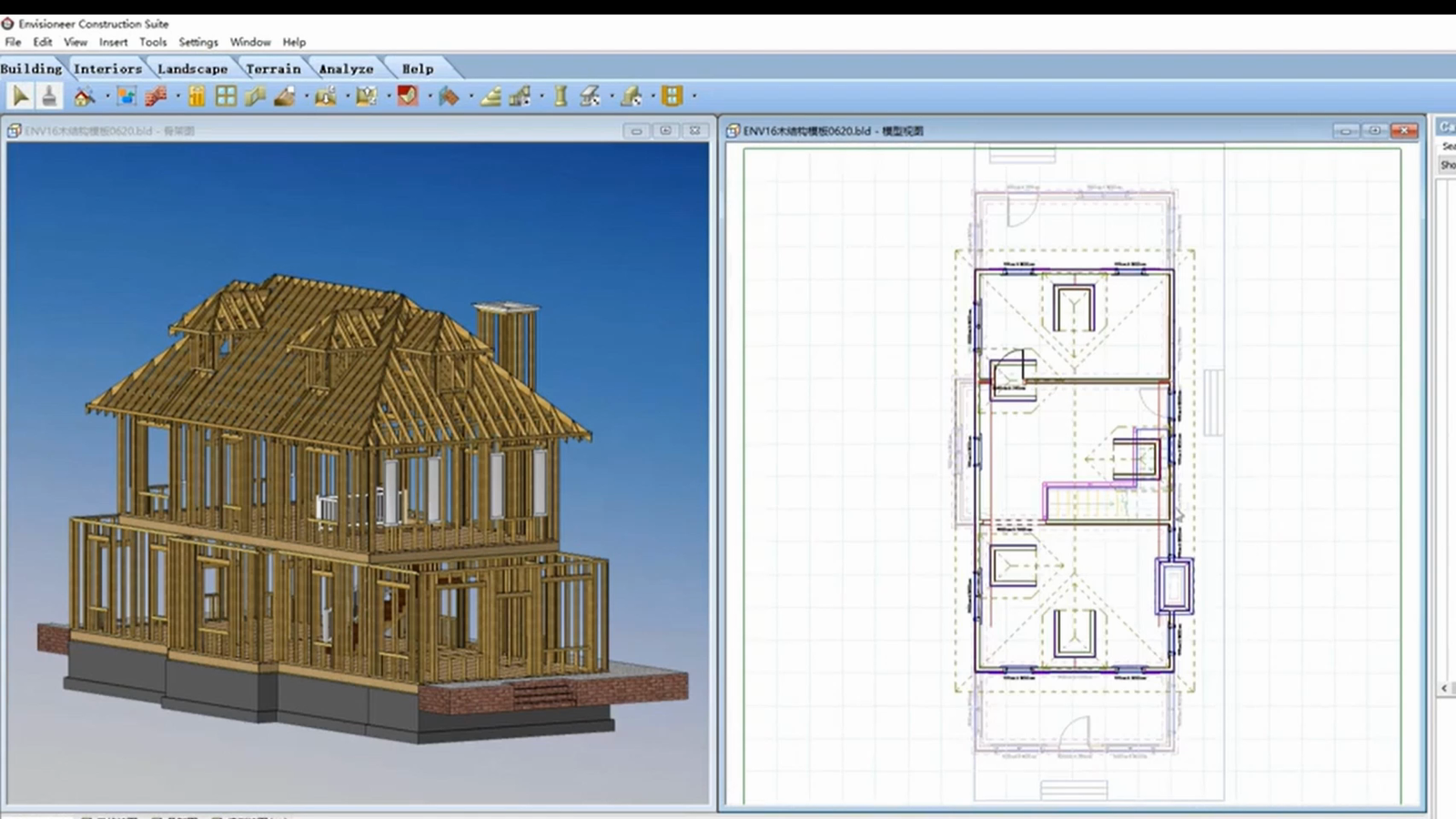Click the wall opening tool
Image resolution: width=1456 pixels, height=819 pixels.
(x=255, y=96)
